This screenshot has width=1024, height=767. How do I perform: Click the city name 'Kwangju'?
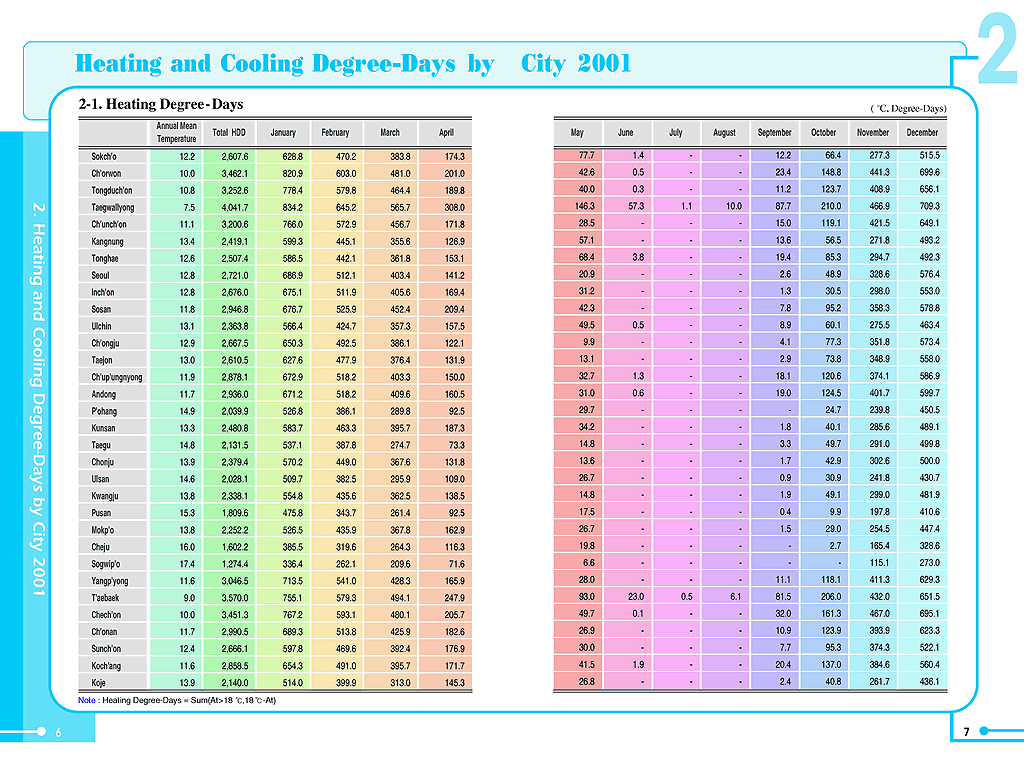click(104, 497)
